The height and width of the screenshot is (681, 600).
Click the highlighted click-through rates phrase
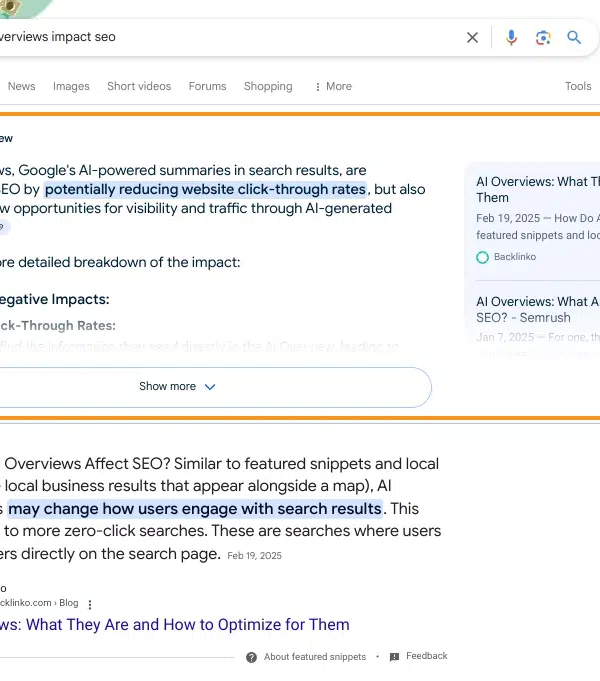(205, 189)
